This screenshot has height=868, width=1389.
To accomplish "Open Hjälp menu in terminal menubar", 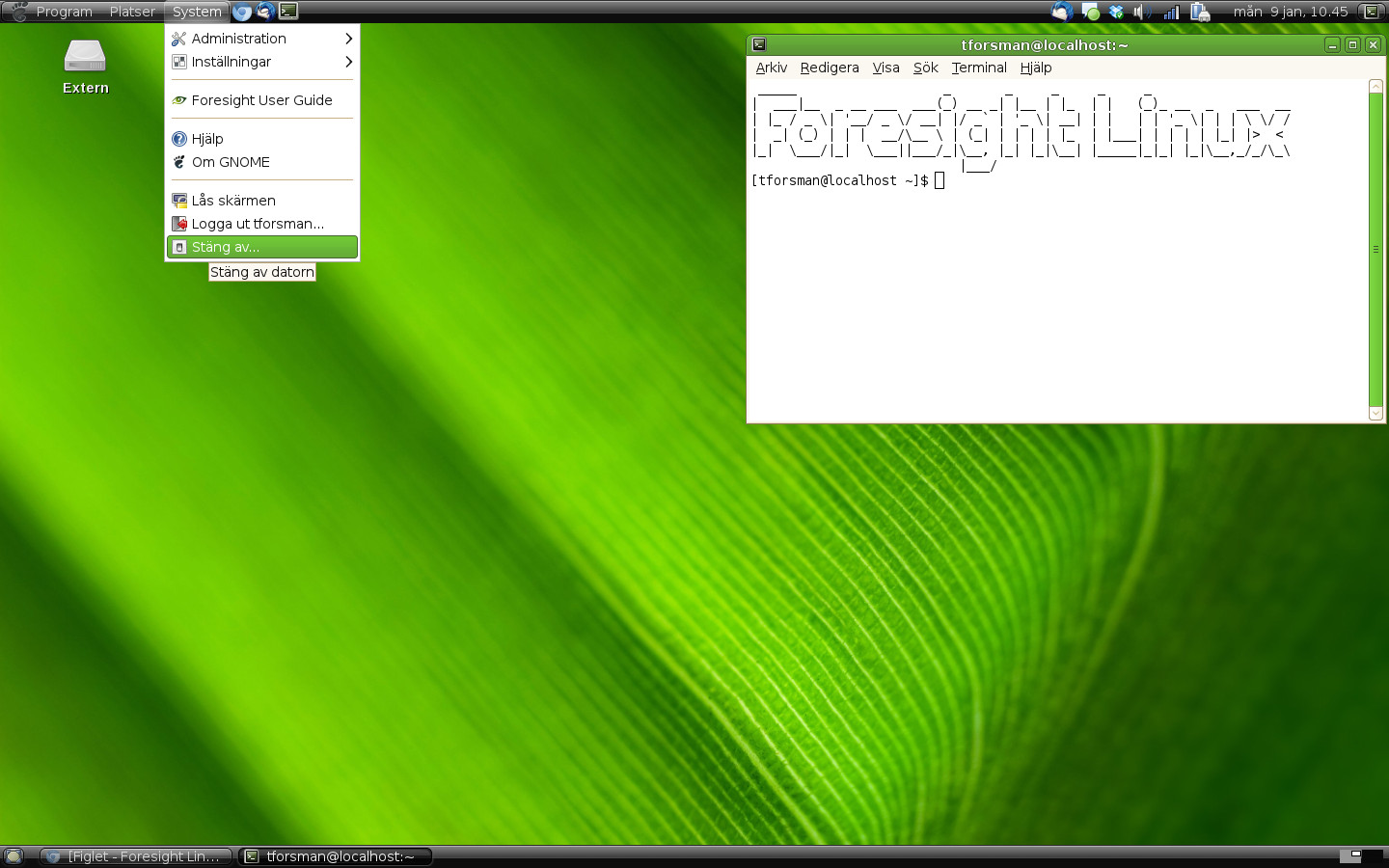I will (1036, 68).
